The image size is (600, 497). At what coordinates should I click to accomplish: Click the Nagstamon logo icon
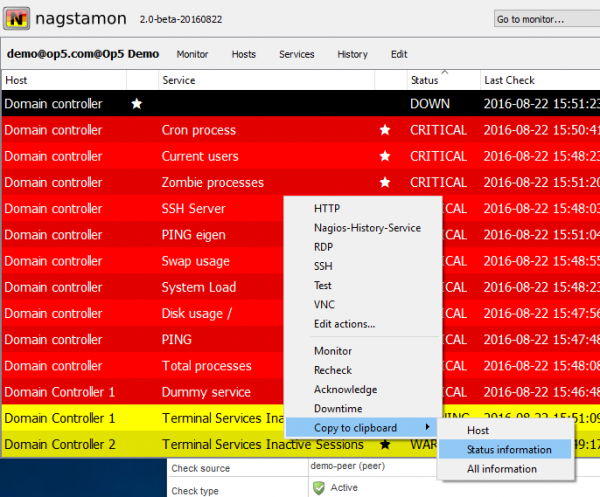pos(19,17)
